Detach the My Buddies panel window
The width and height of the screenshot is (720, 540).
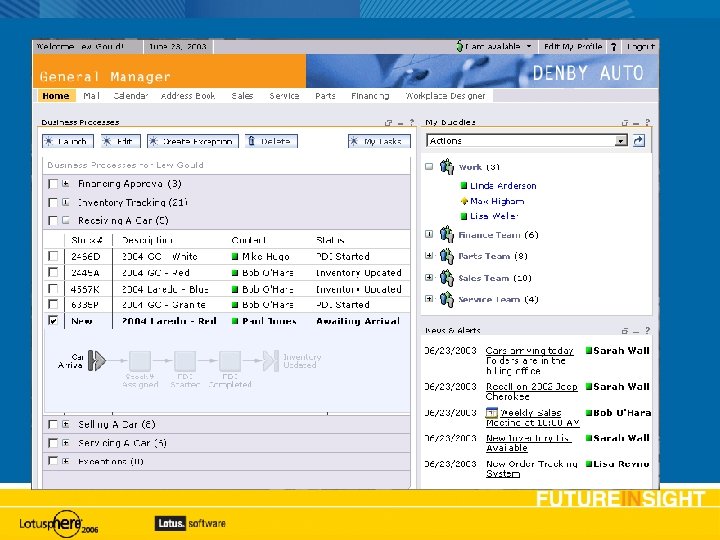coord(624,123)
